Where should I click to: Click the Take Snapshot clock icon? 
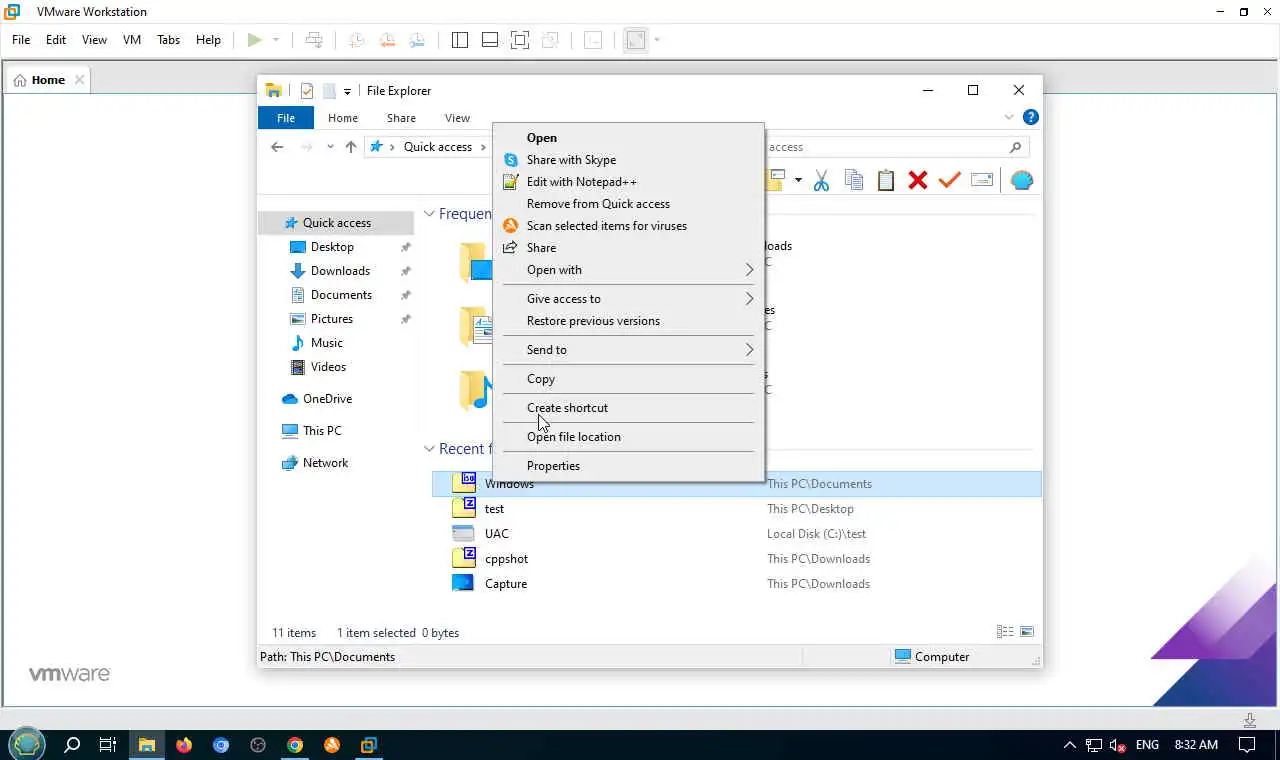pos(355,40)
